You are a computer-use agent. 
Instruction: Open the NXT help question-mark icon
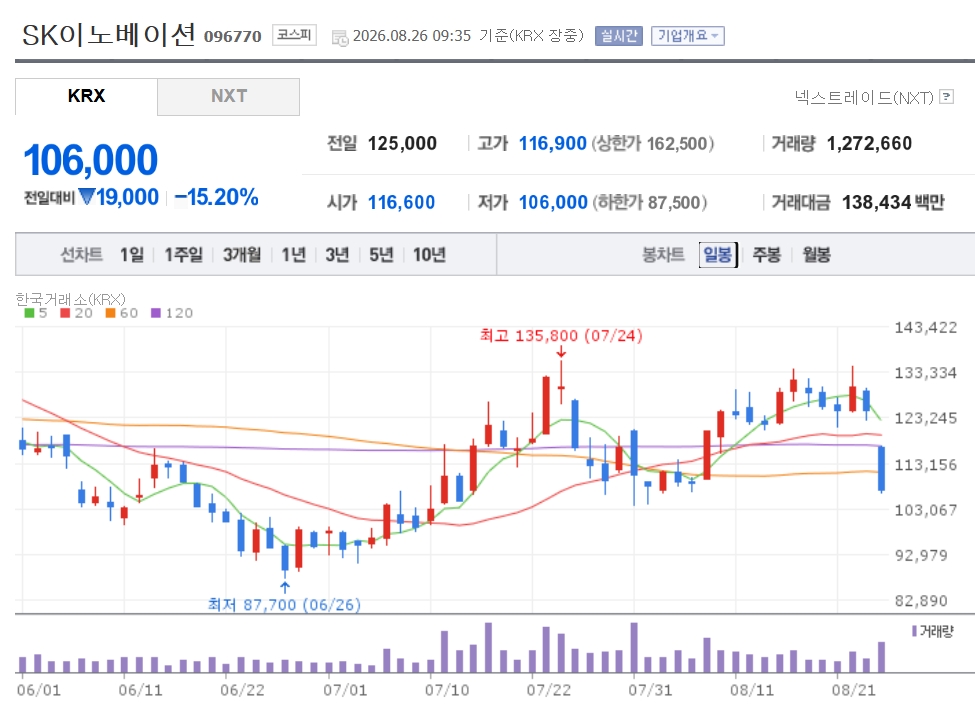946,96
